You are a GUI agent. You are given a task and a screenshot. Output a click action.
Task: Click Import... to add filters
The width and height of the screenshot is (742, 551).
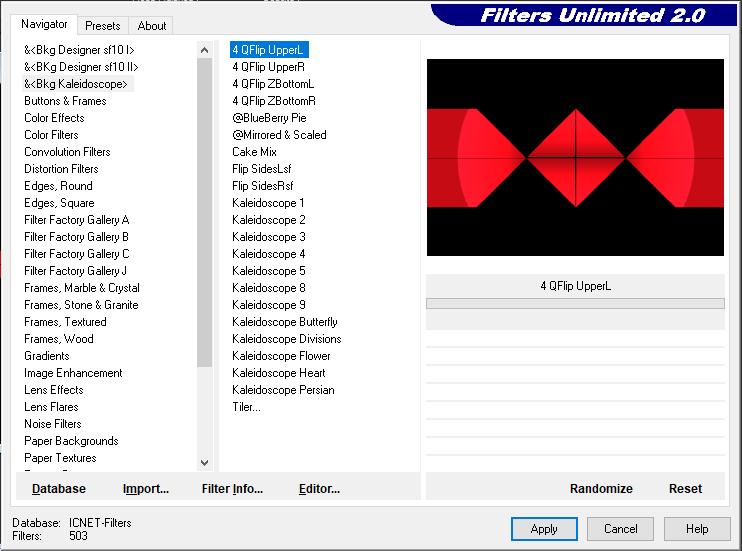(146, 489)
